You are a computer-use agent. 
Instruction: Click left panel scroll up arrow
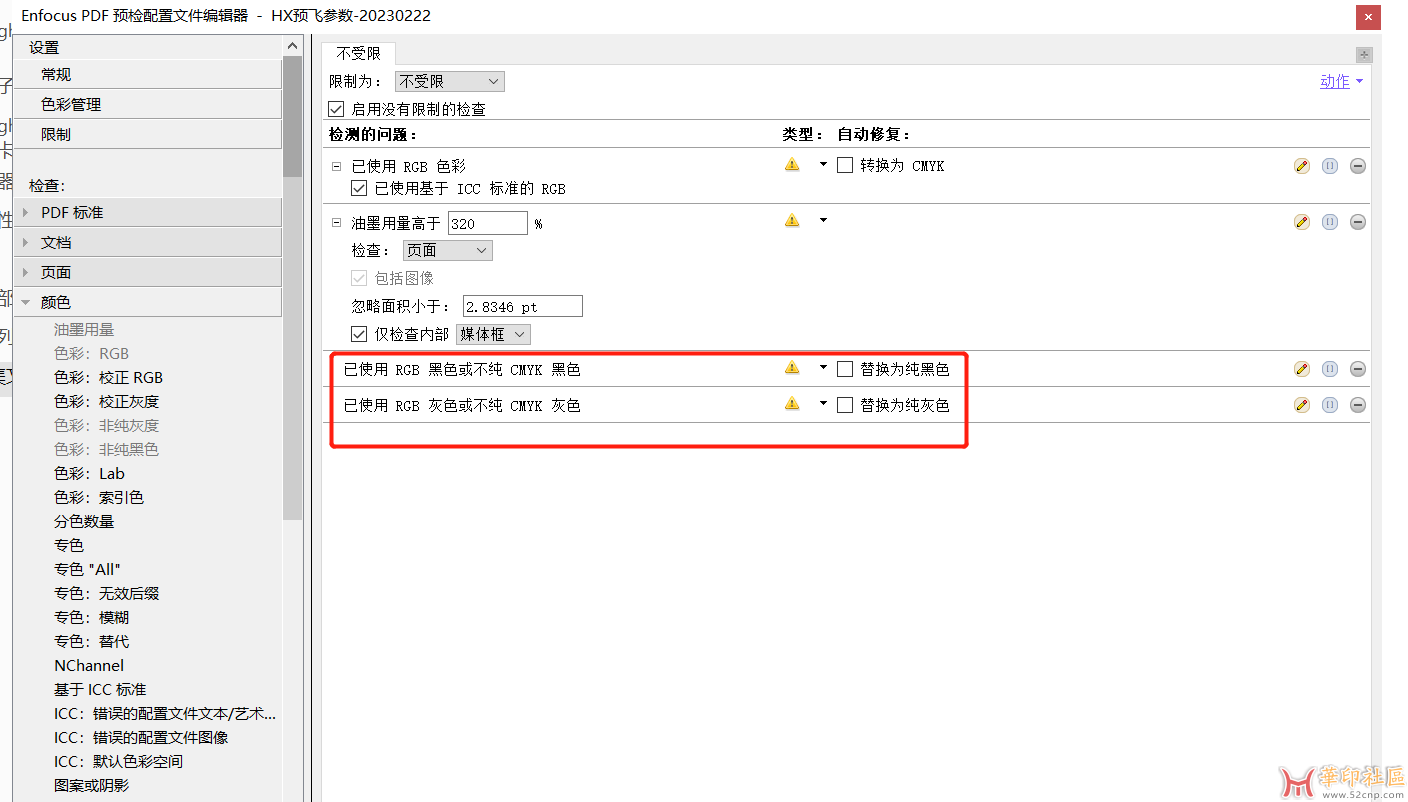[x=292, y=46]
